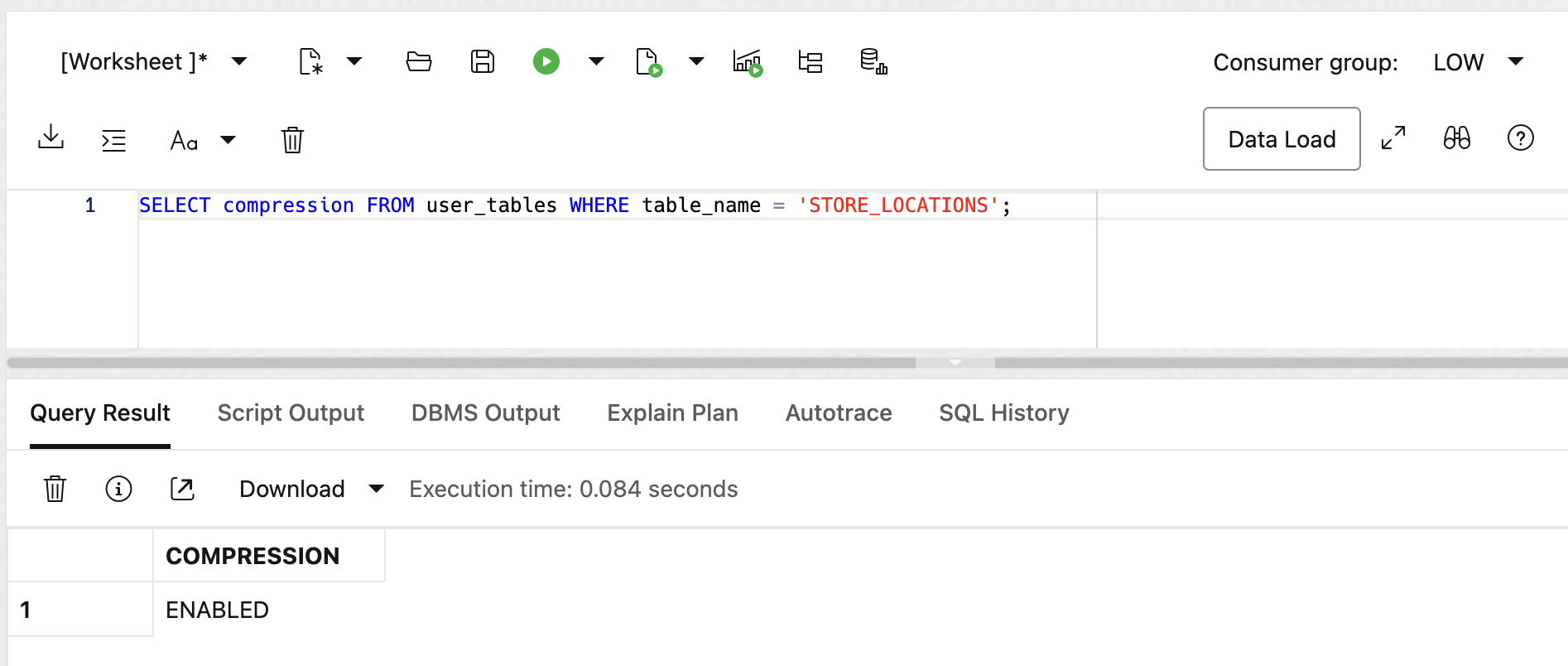Image resolution: width=1568 pixels, height=666 pixels.
Task: Change text case with Aa icon
Action: 184,141
